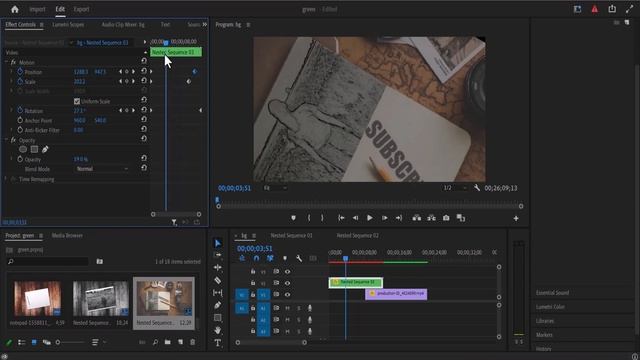Toggle the Position animation stopwatch

click(x=20, y=72)
